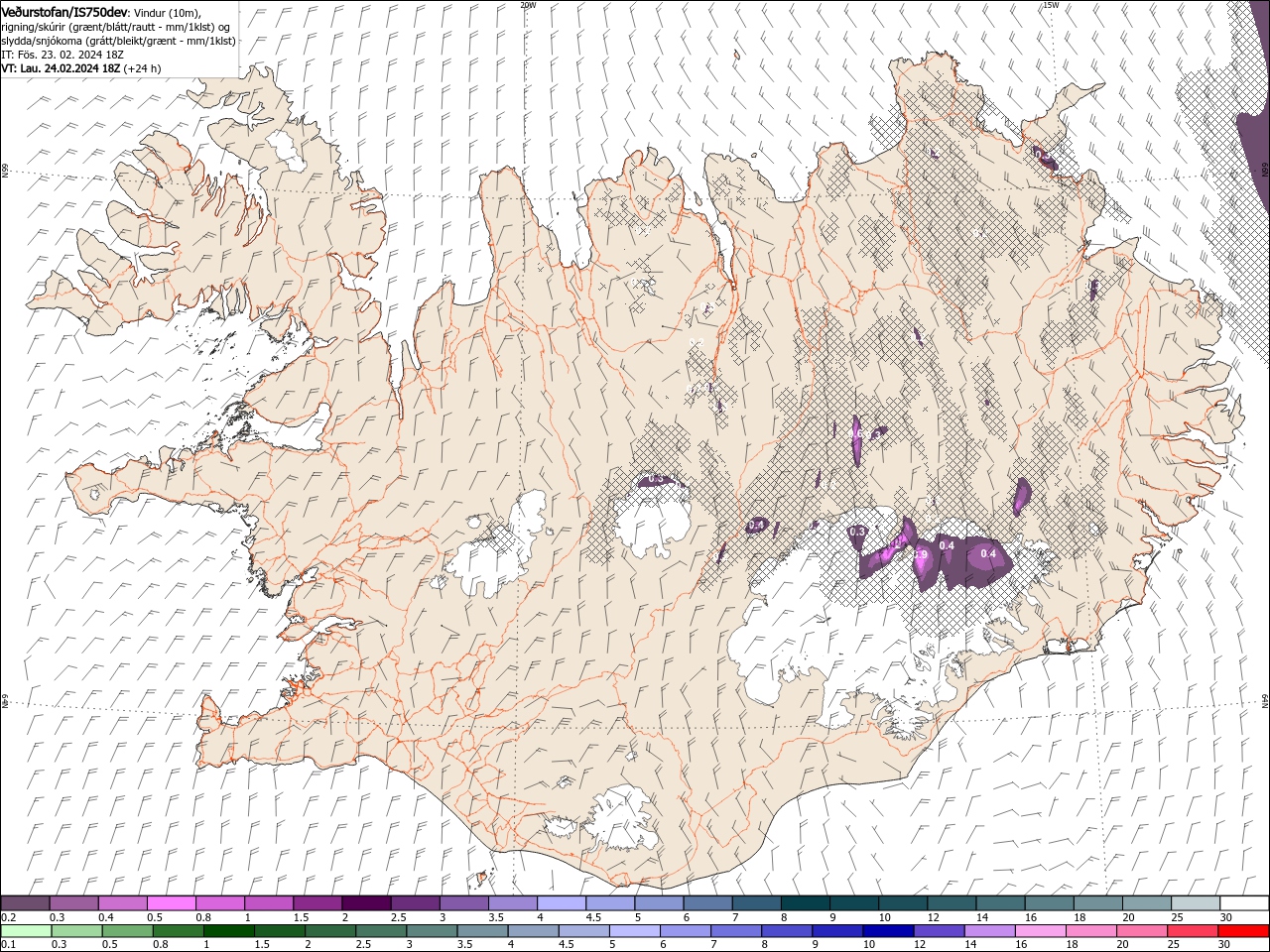Image resolution: width=1270 pixels, height=952 pixels.
Task: Click the 0.4 value in small oval west of Vatnajökull
Action: coord(757,525)
